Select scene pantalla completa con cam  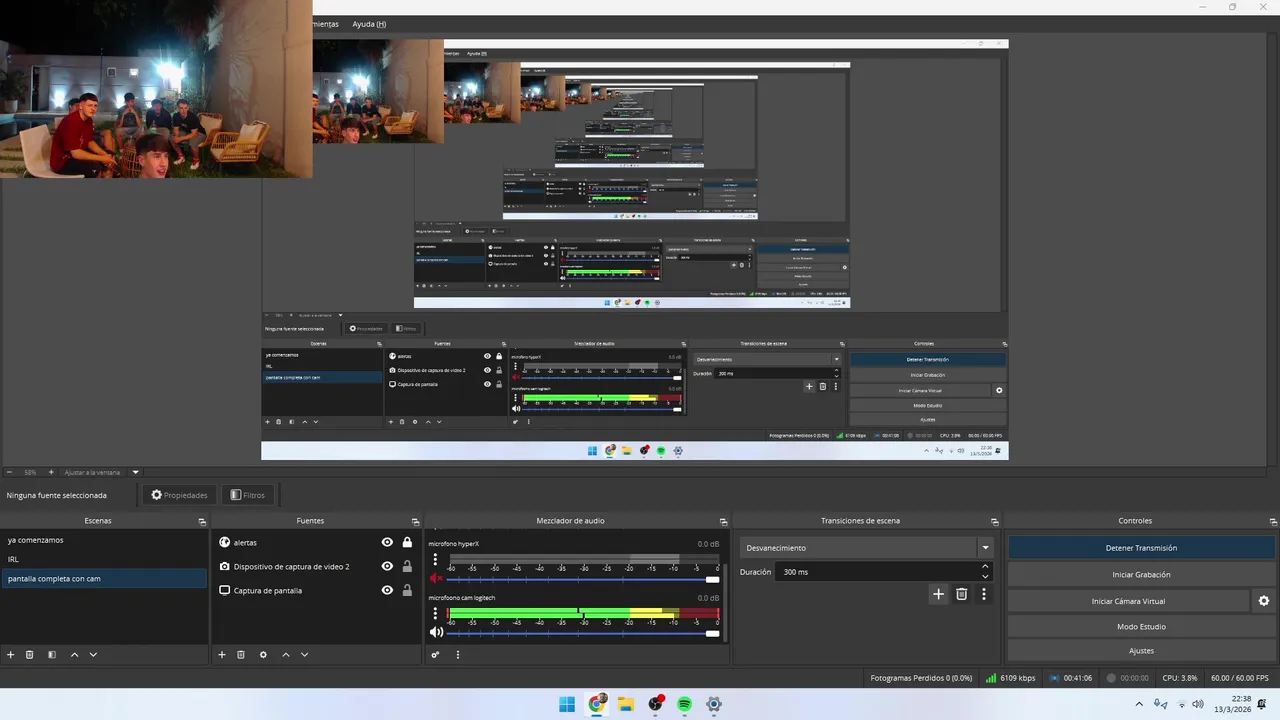click(x=105, y=578)
